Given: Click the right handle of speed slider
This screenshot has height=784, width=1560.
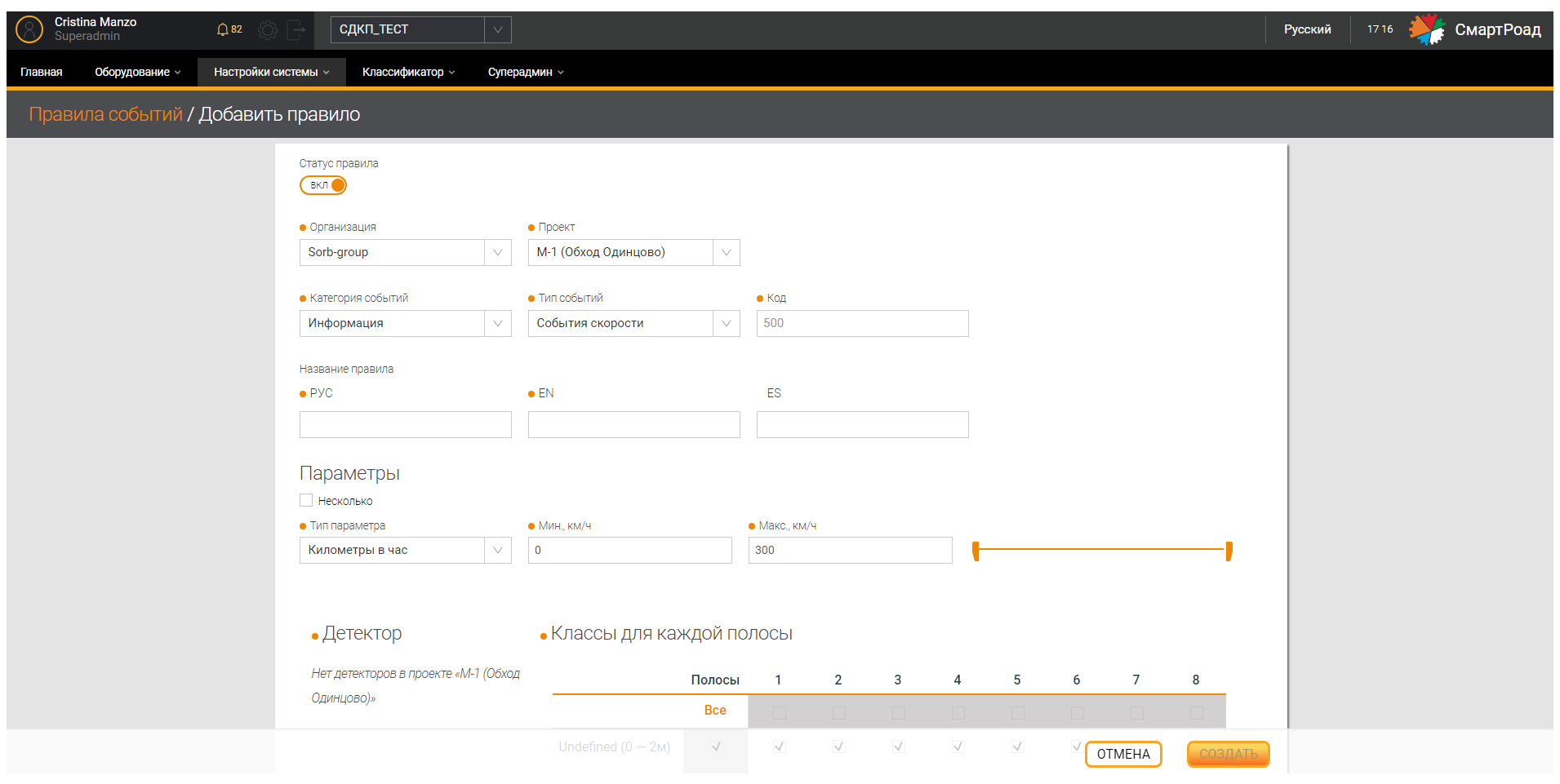Looking at the screenshot, I should [1229, 551].
